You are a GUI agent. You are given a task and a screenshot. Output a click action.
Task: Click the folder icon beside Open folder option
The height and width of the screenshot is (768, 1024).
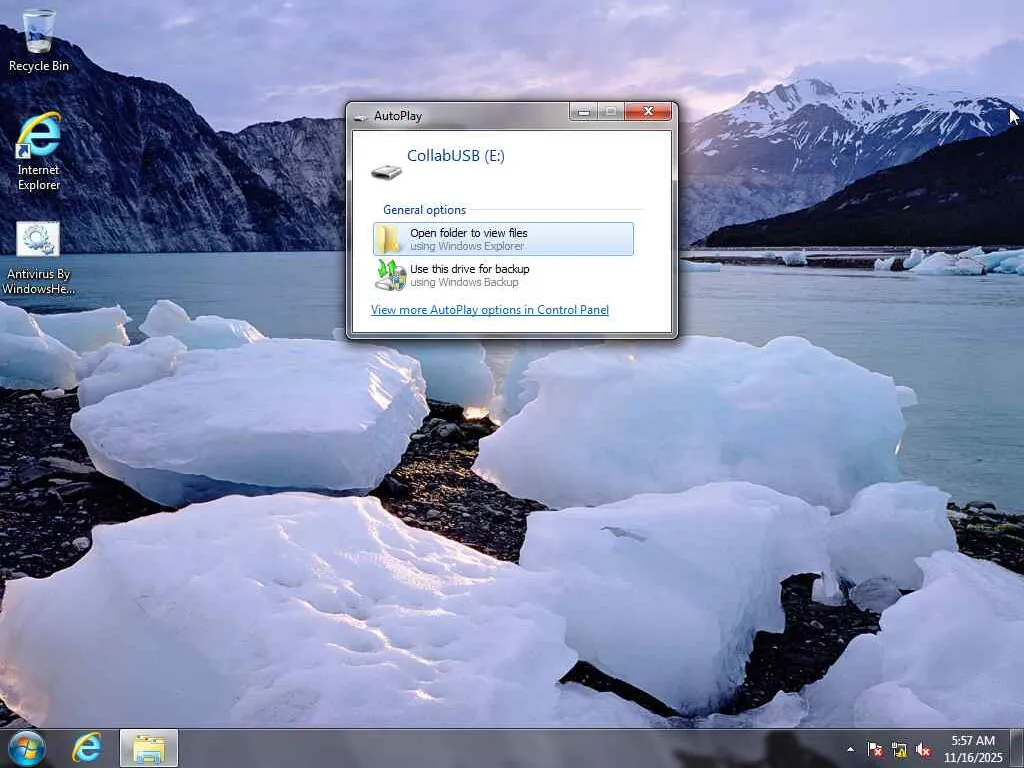coord(390,239)
